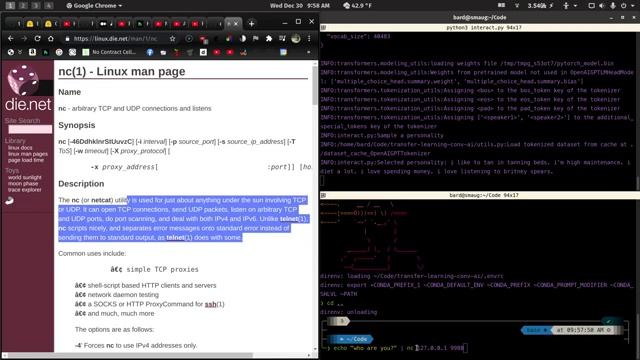Follow the ssh(1) link in list

(x=214, y=304)
